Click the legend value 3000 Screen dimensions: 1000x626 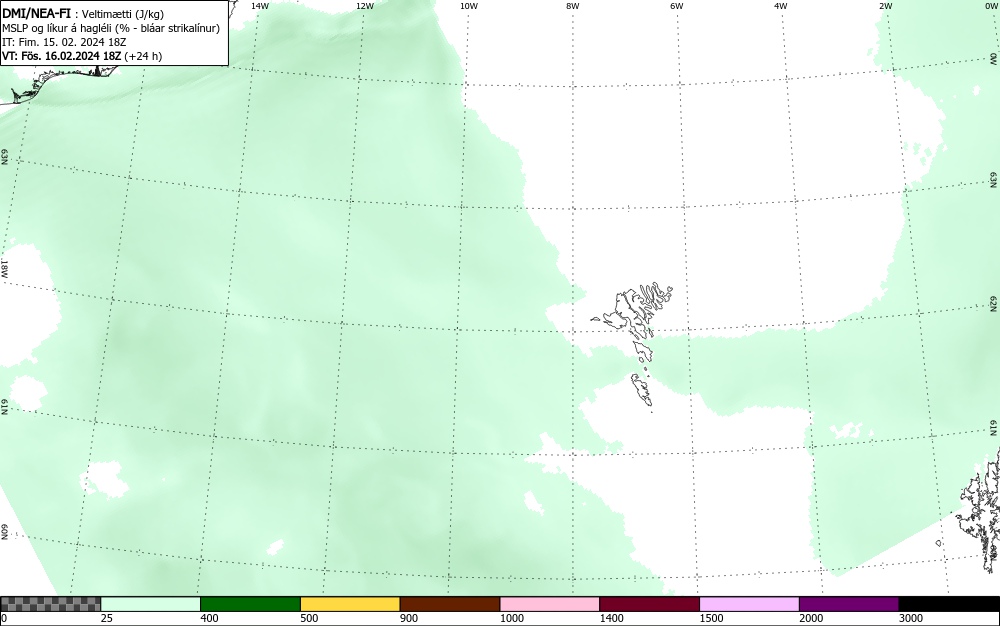(x=911, y=618)
